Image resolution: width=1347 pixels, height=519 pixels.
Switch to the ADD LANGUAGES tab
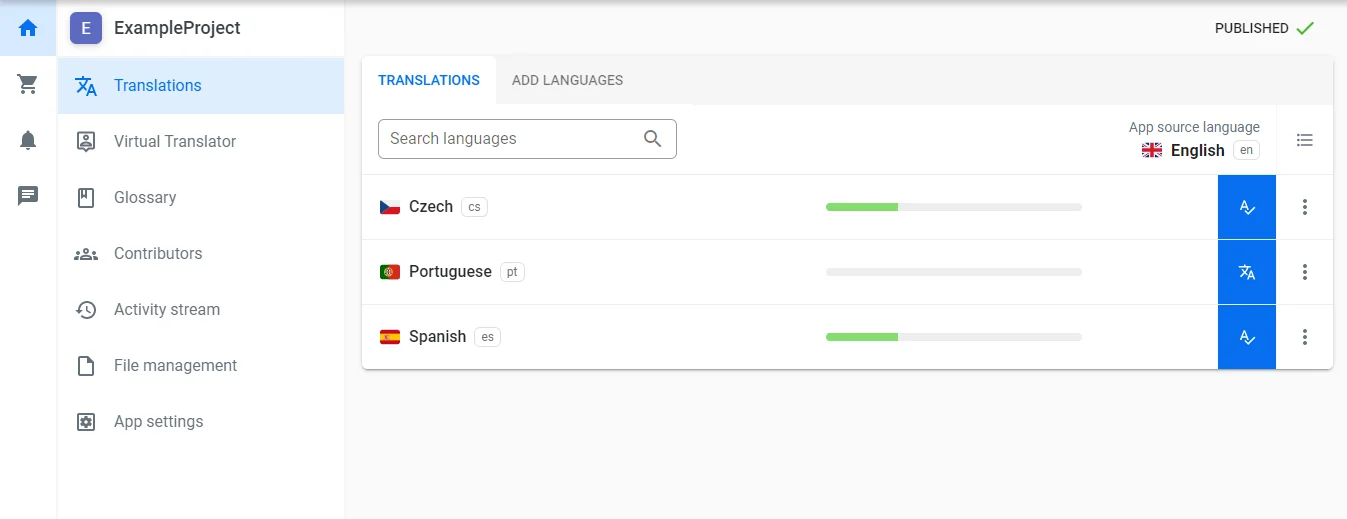click(x=567, y=80)
